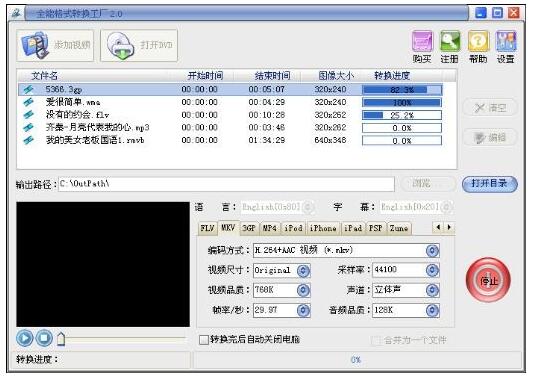This screenshot has height=376, width=547.
Task: Click the end time 01:34:29
Action: pos(267,140)
